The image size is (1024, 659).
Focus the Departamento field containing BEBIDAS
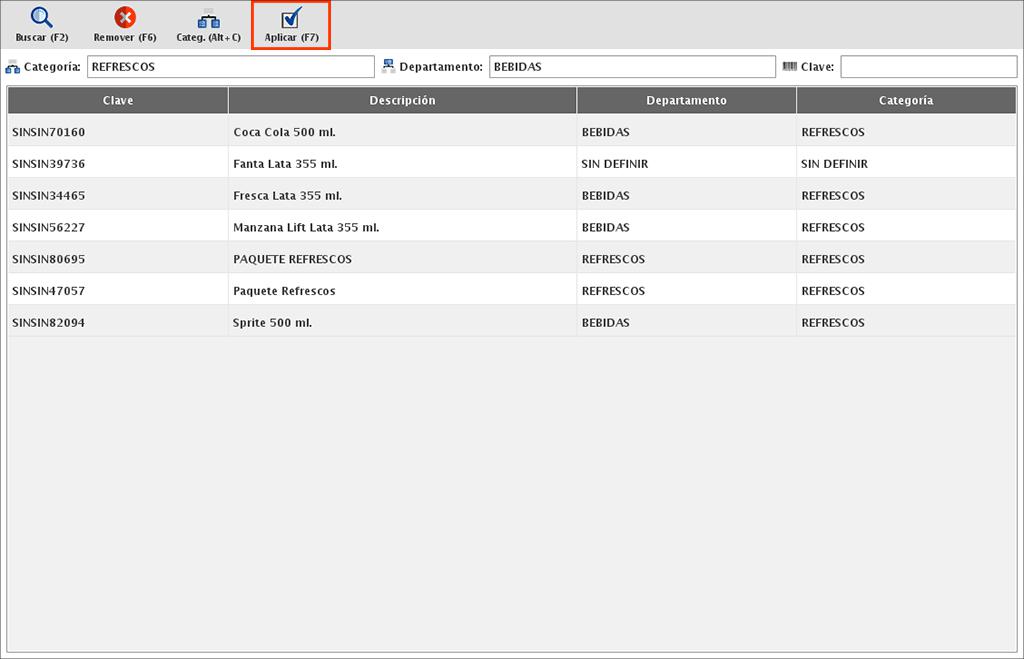pyautogui.click(x=631, y=67)
